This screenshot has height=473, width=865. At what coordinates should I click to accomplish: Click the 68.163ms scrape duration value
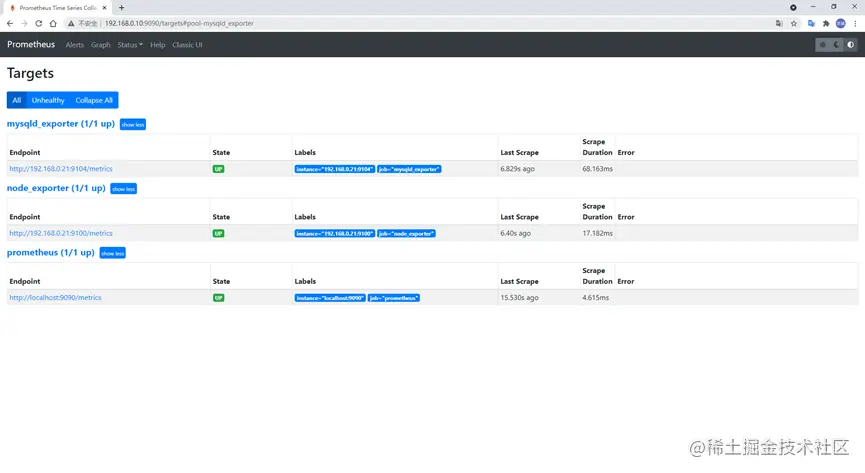point(597,169)
